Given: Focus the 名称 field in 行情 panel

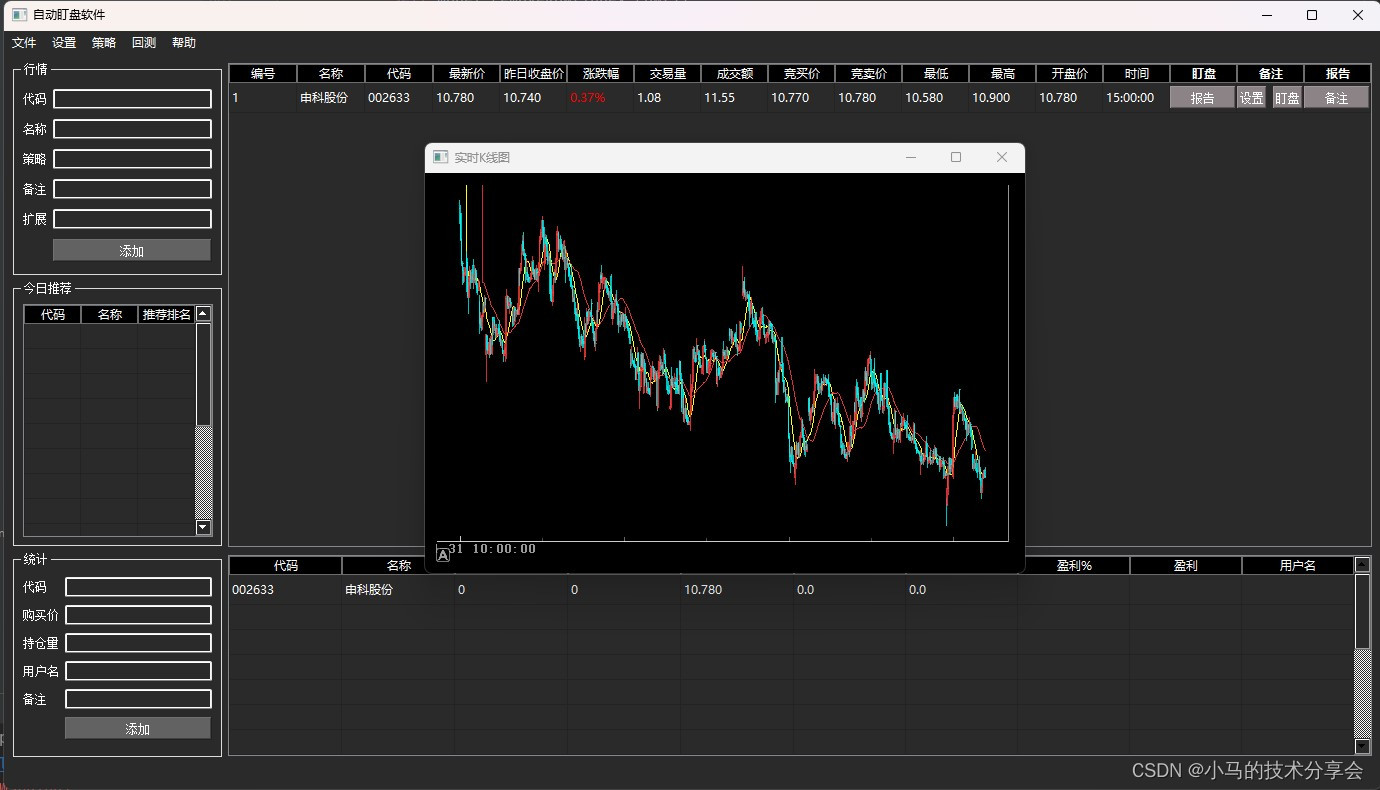Looking at the screenshot, I should click(x=133, y=129).
